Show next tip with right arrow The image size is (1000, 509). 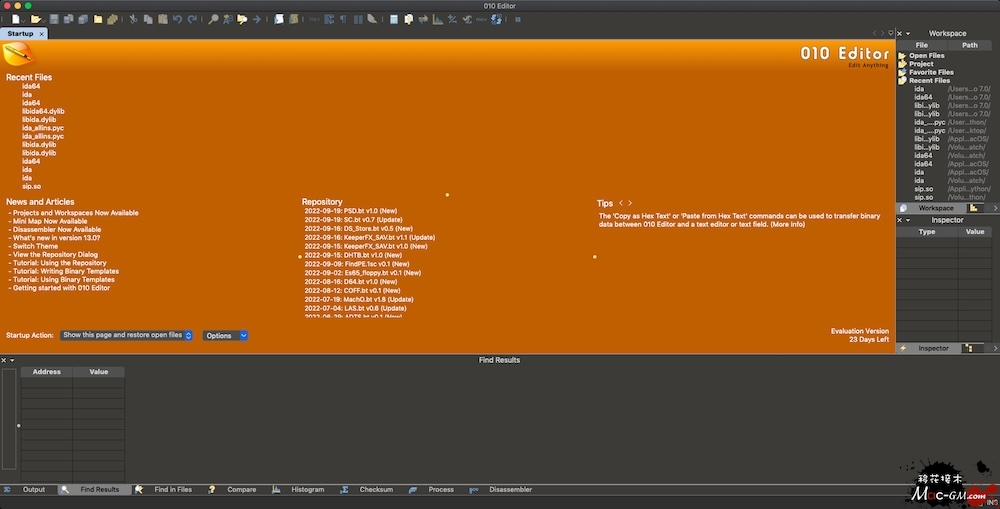point(630,203)
